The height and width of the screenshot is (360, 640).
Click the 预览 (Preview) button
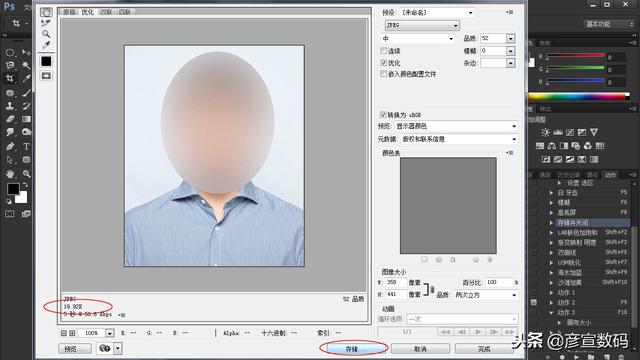point(75,349)
